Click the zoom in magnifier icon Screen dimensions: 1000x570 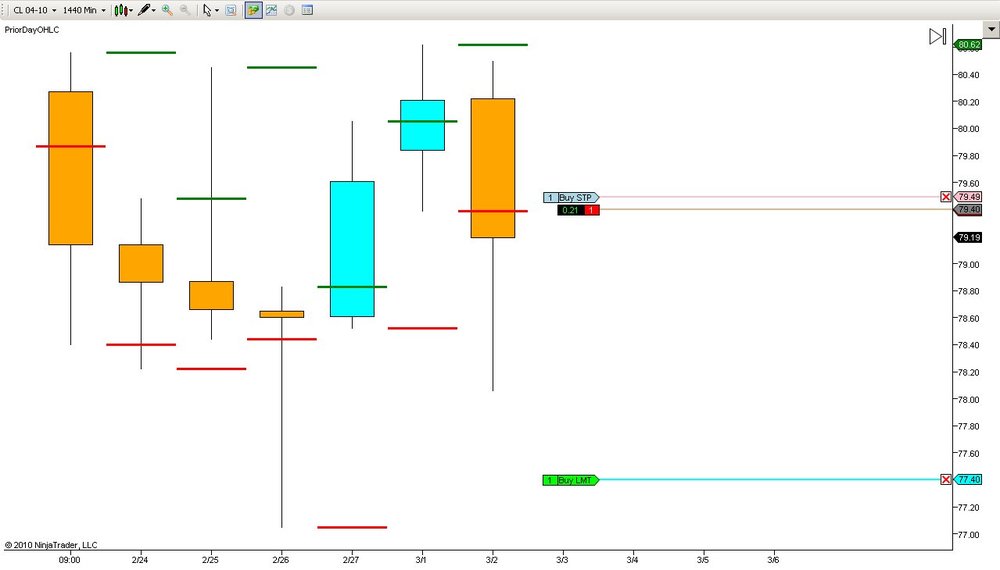pyautogui.click(x=167, y=10)
